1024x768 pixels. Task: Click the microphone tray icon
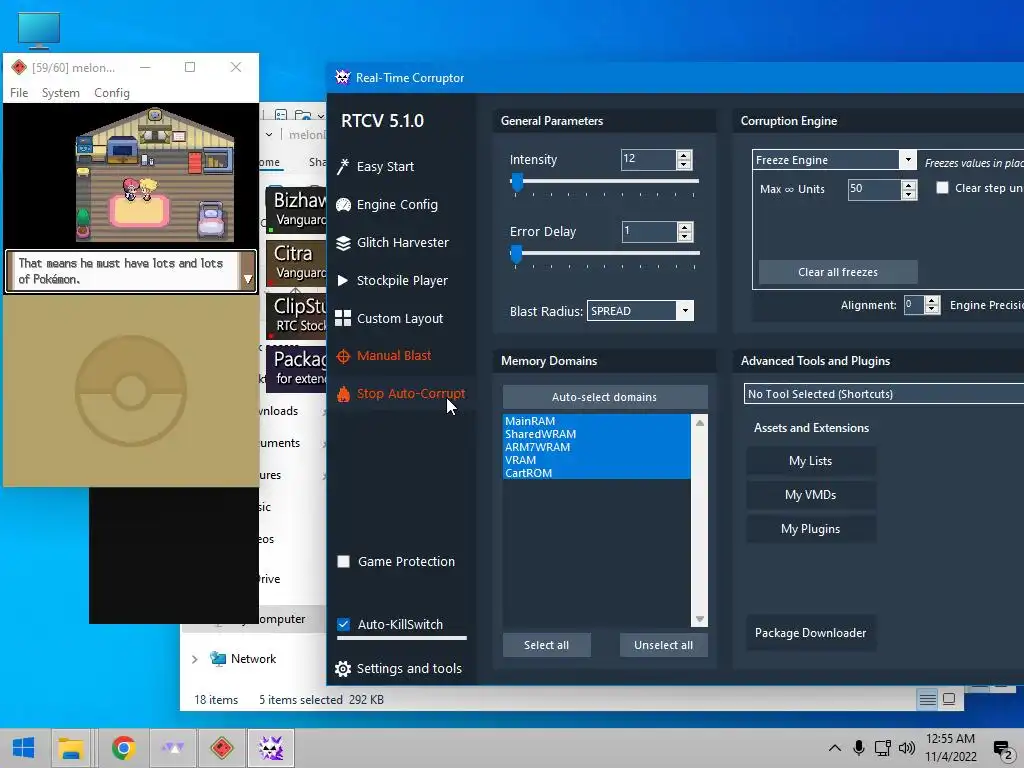click(859, 748)
